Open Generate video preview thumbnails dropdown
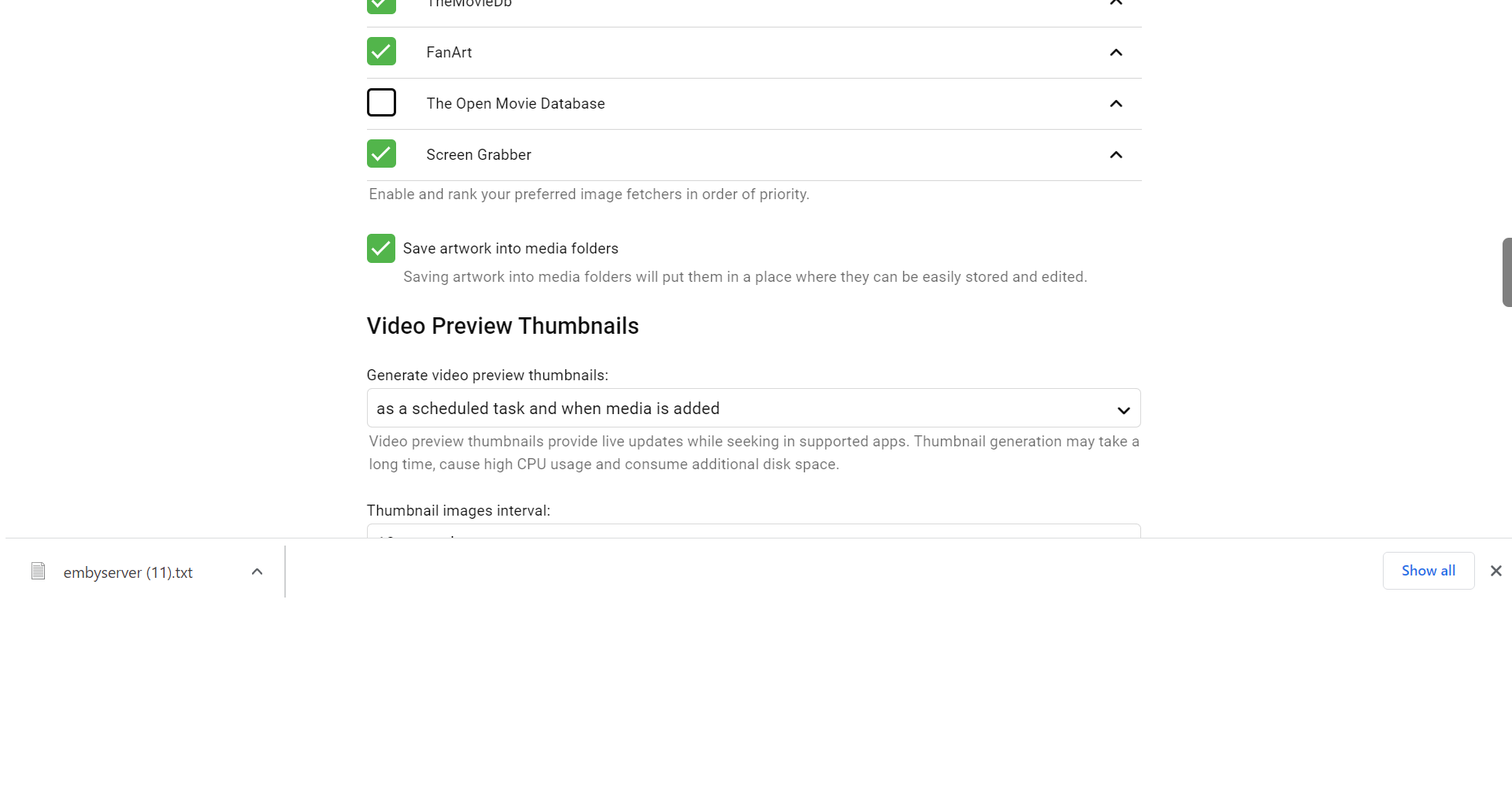 (753, 409)
